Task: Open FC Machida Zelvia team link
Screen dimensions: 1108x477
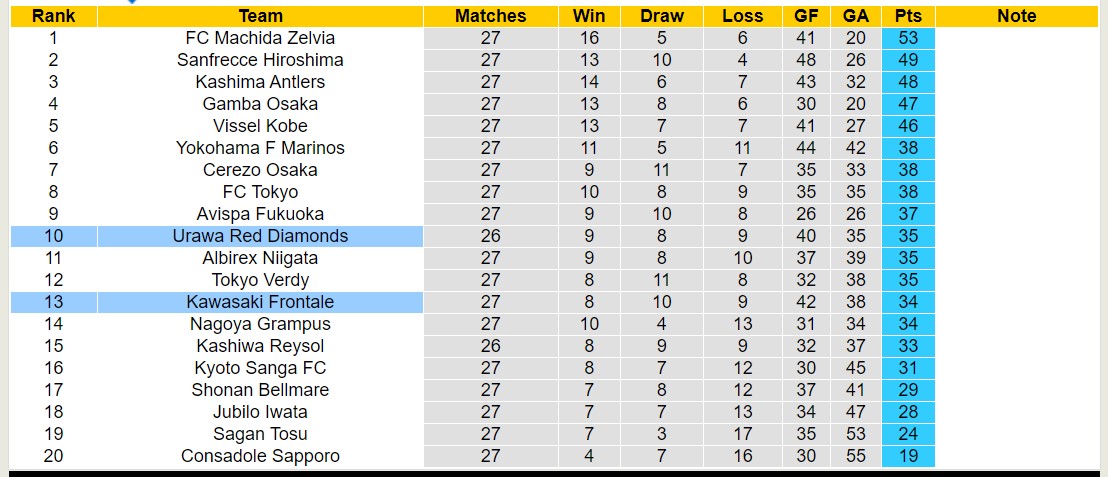Action: coord(260,38)
